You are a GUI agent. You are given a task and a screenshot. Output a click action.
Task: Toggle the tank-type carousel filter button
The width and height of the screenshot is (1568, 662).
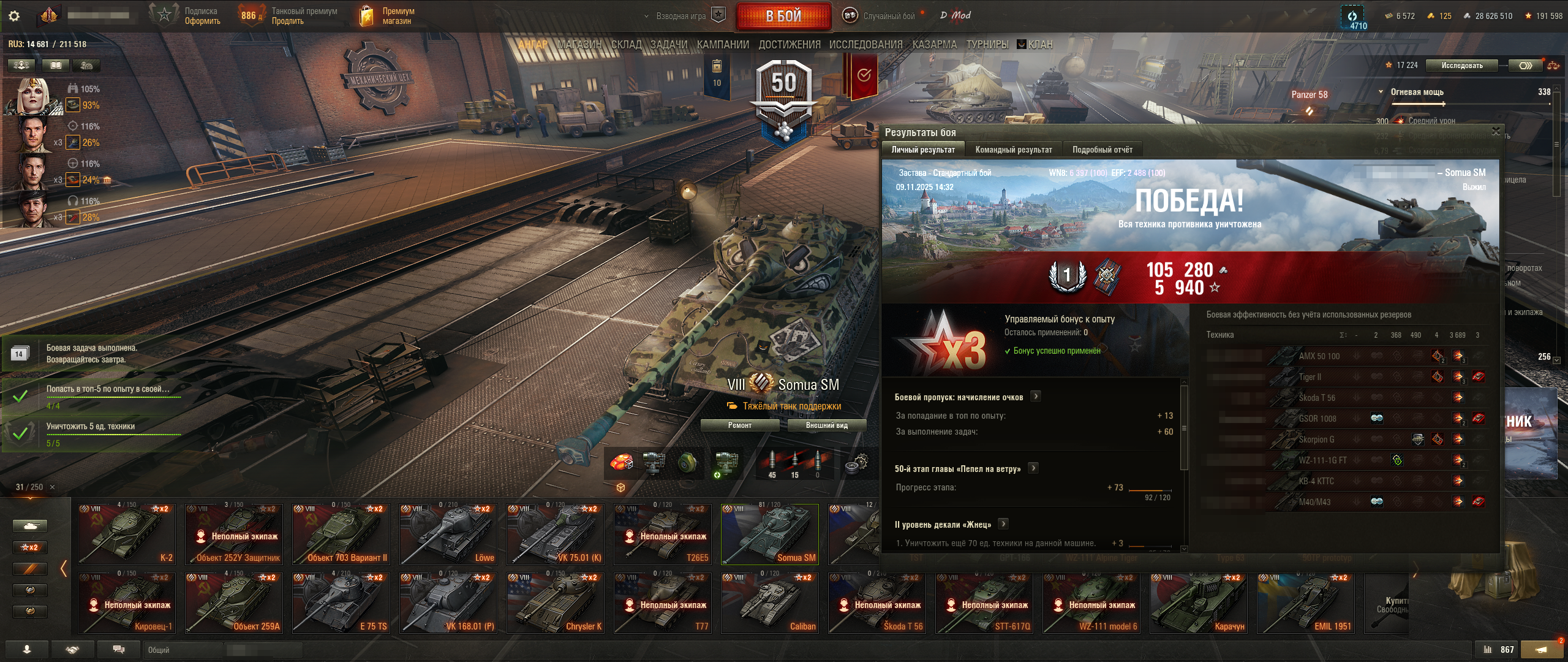click(30, 526)
